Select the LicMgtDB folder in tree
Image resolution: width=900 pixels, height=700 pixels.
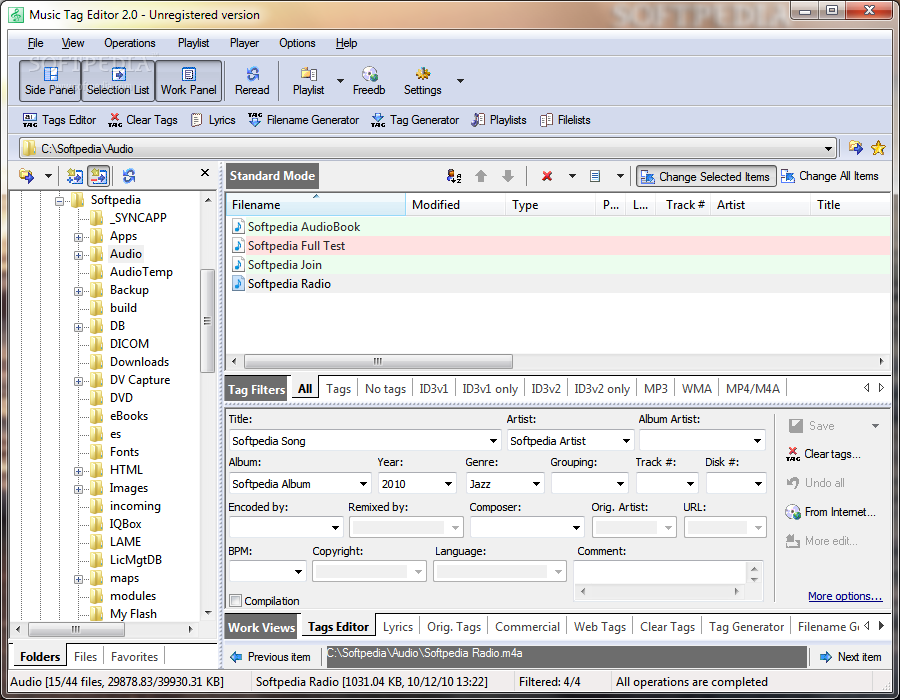point(135,560)
